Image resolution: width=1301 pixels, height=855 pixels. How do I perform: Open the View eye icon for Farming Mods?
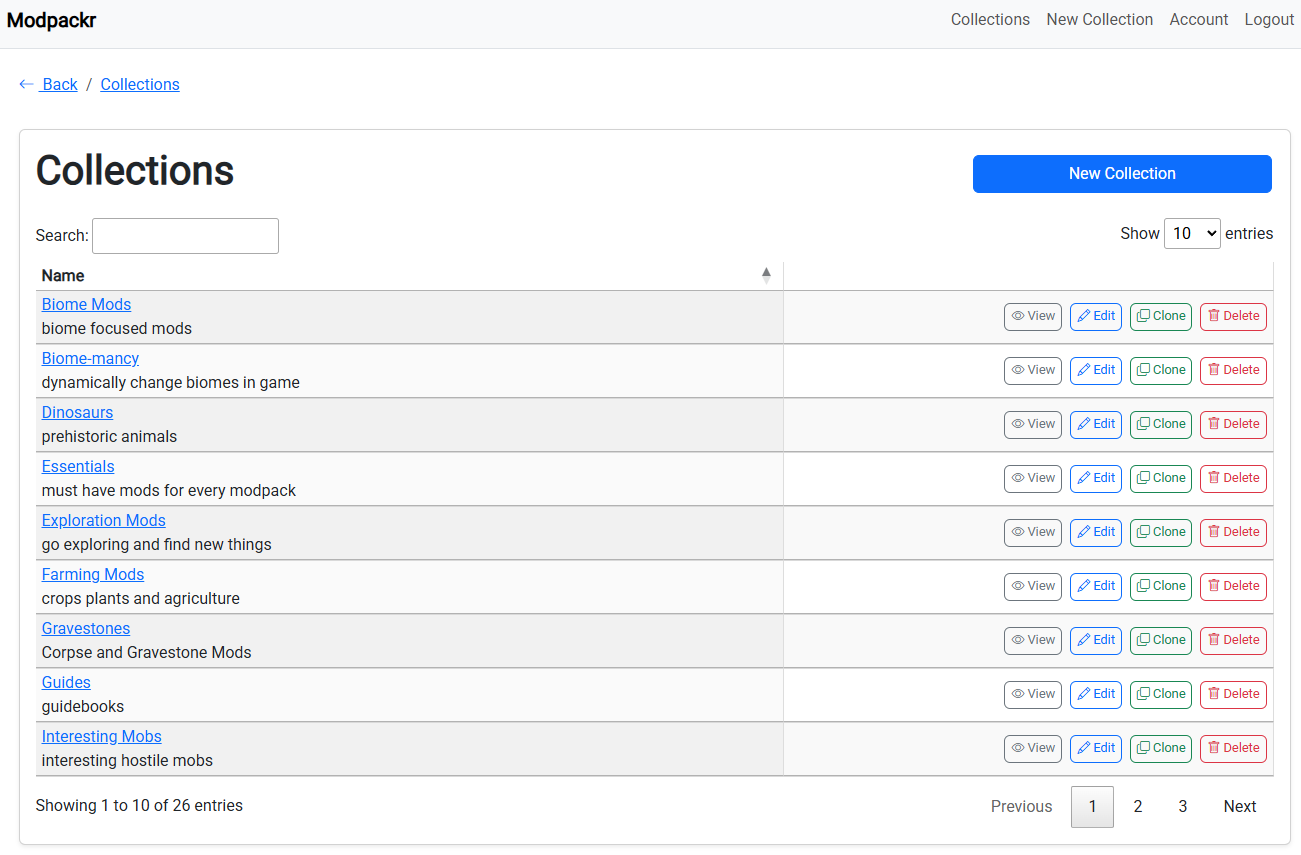coord(1017,586)
